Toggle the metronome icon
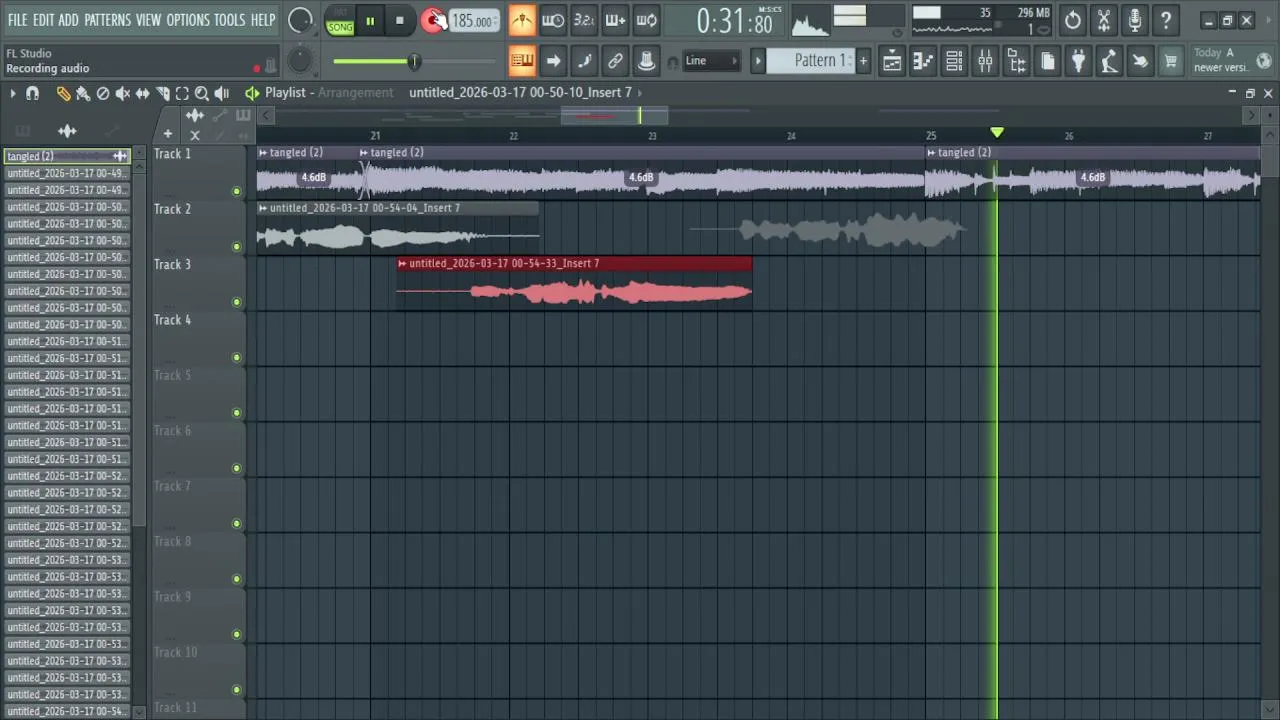Screen dimensions: 1280x720 (522, 20)
